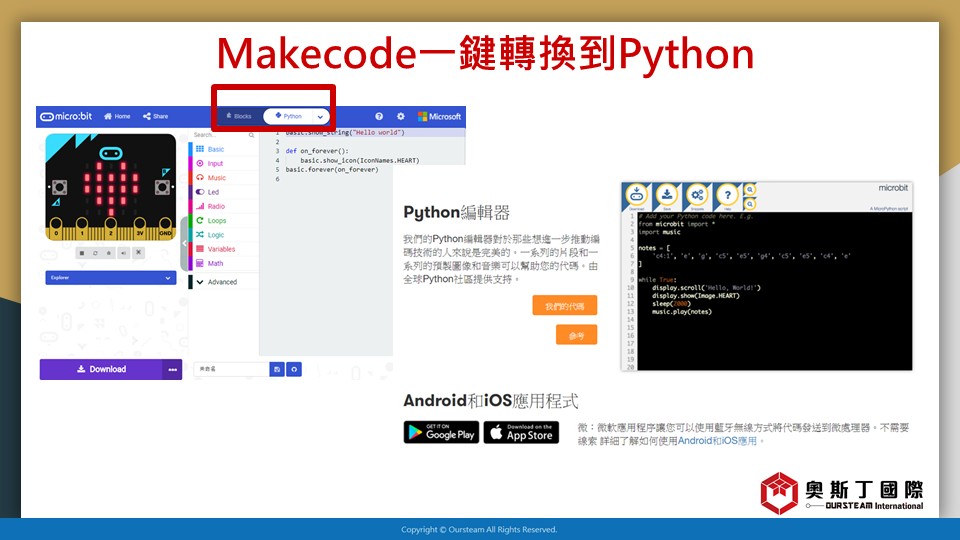Zoom out using the lower magnifier icon
This screenshot has height=540, width=960.
coord(750,204)
